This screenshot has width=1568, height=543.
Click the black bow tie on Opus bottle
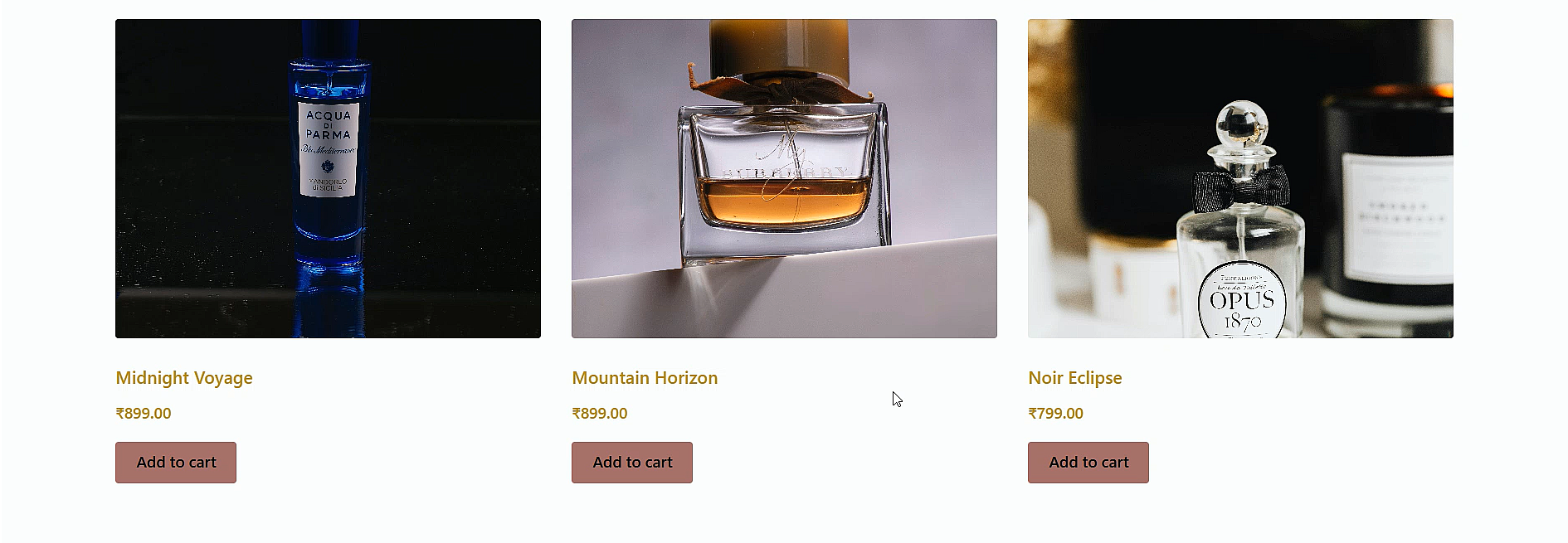pyautogui.click(x=1242, y=188)
